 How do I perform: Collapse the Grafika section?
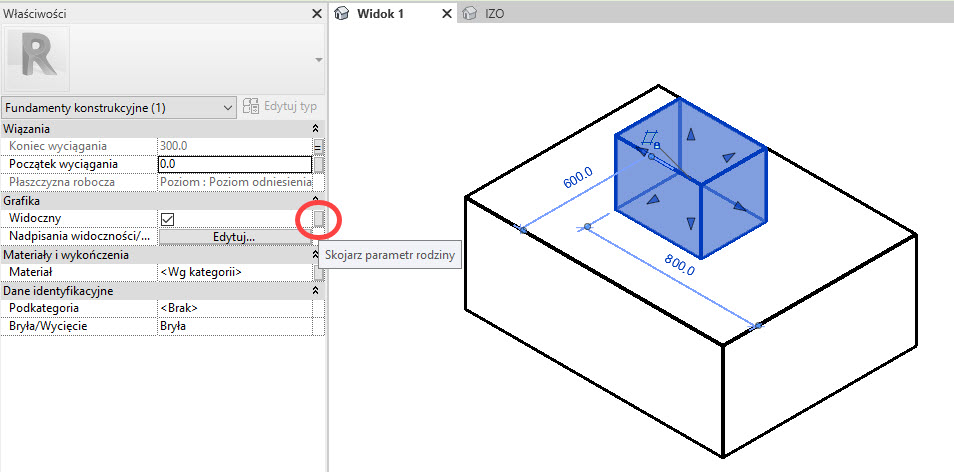point(316,201)
